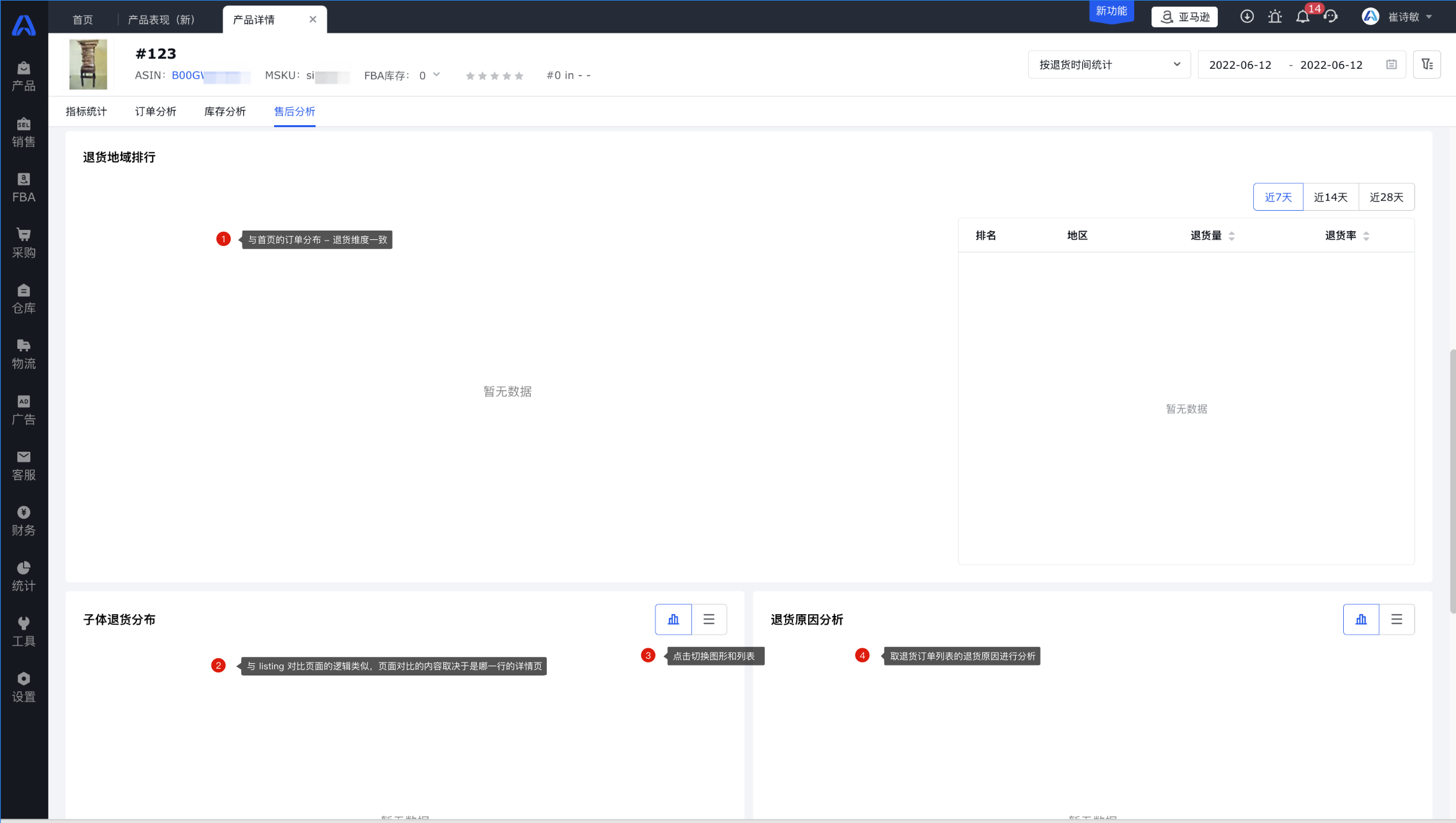Click the 亚马逊 platform button
This screenshot has width=1456, height=823.
[x=1184, y=17]
